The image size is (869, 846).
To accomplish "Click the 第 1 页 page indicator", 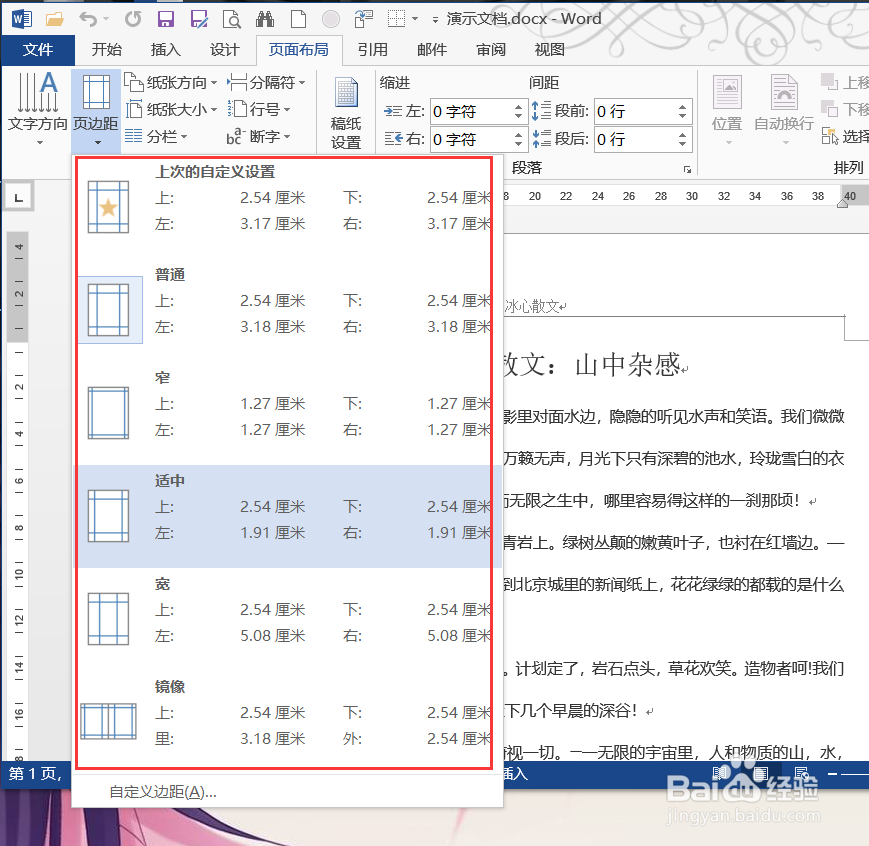I will click(x=35, y=773).
